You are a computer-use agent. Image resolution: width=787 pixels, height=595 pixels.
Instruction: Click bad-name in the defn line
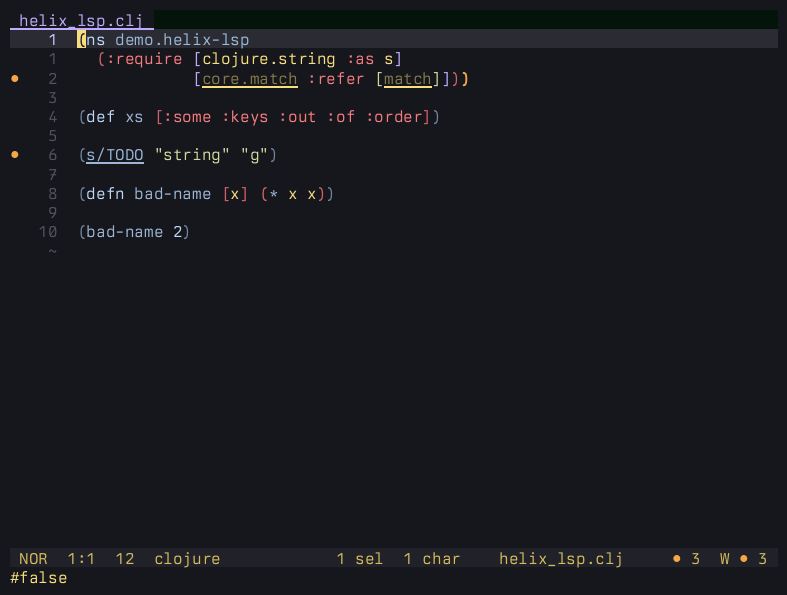coord(173,194)
